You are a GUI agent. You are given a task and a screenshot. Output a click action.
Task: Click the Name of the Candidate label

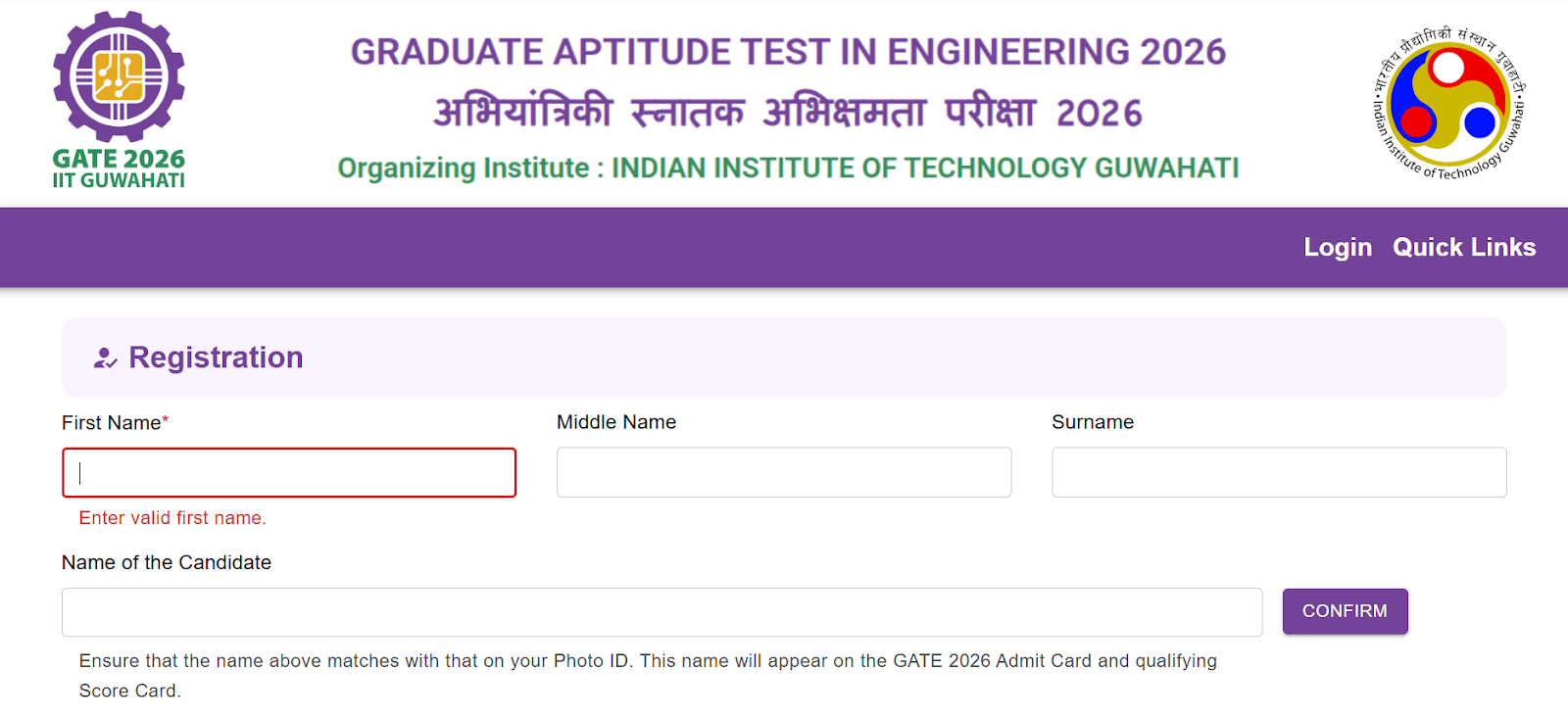tap(167, 563)
